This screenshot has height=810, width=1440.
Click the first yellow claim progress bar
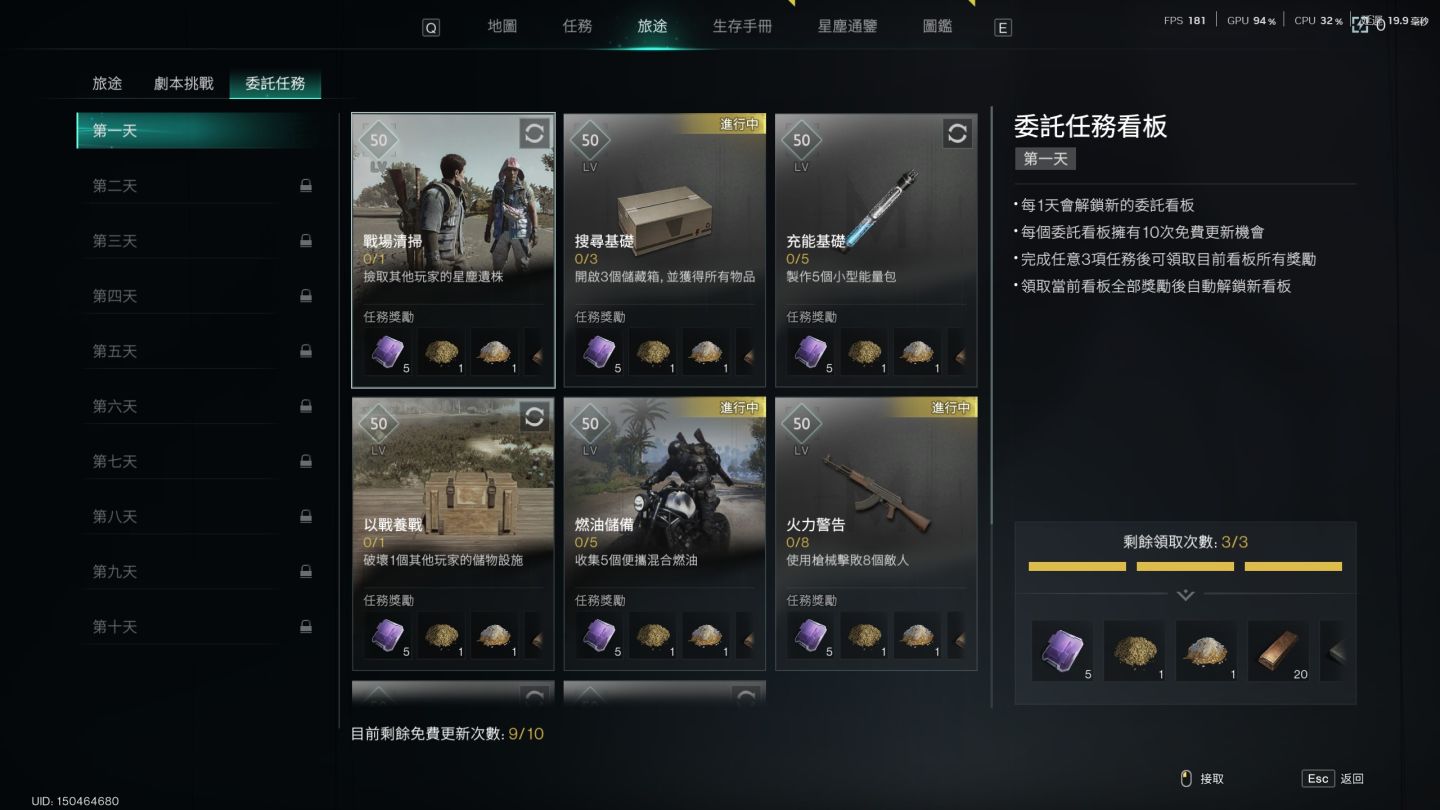pos(1077,566)
